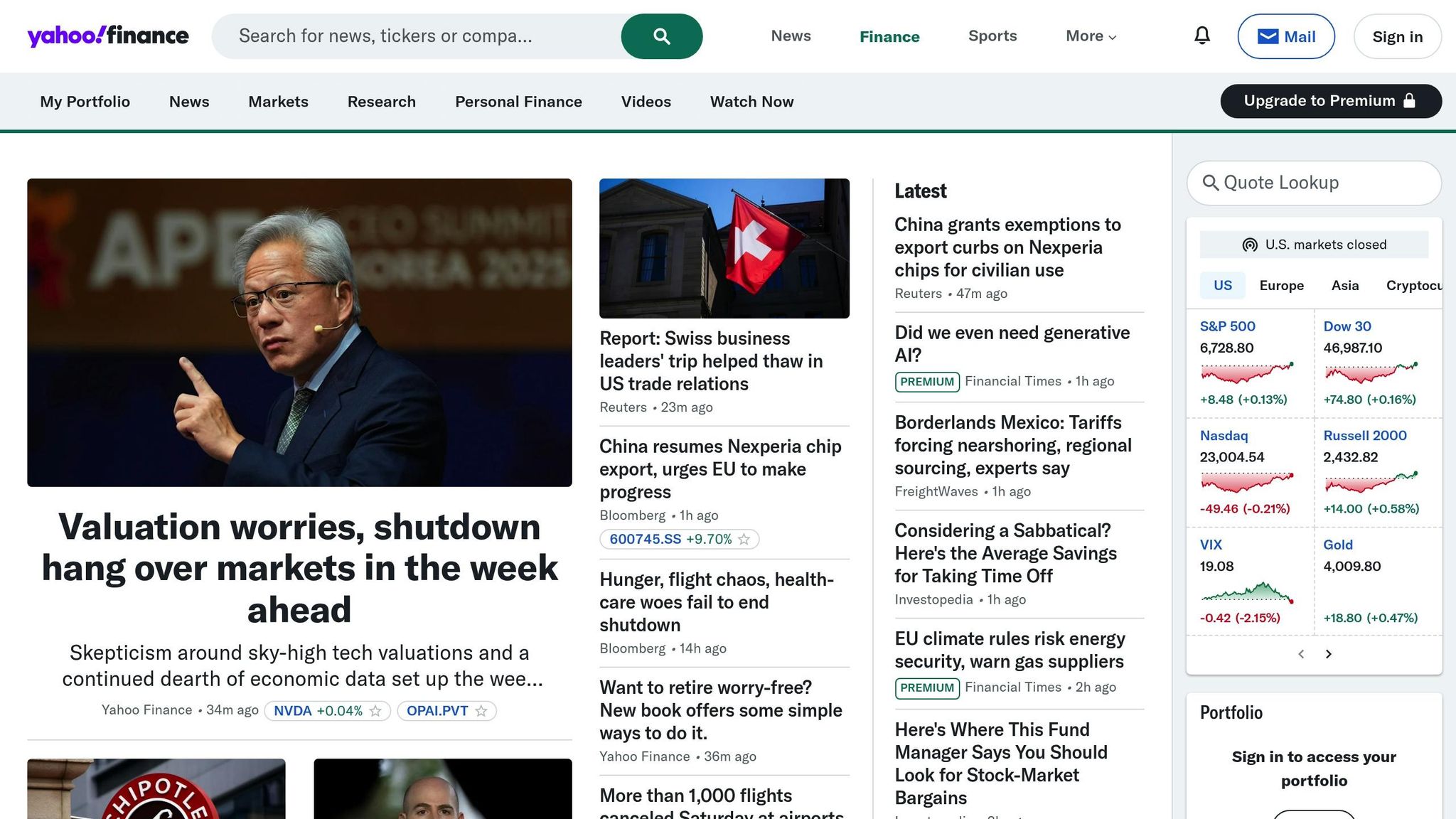Star the OPAI.PVT ticker
The image size is (1456, 819).
(x=482, y=711)
